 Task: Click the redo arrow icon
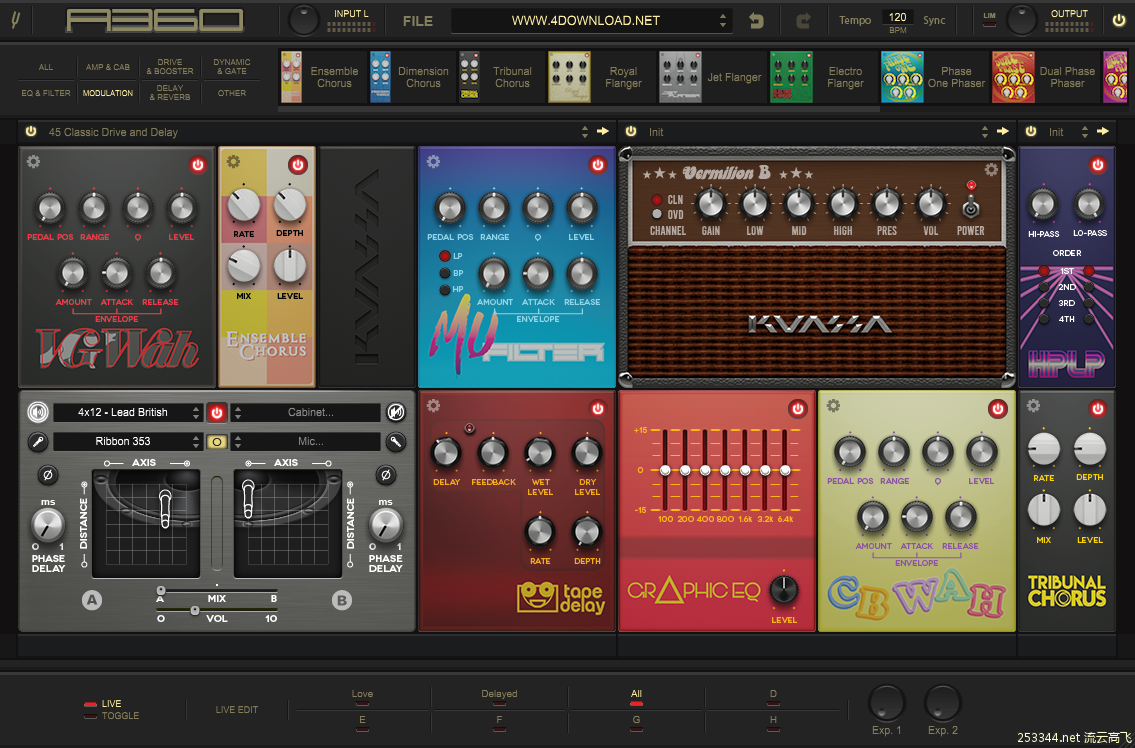(x=803, y=21)
